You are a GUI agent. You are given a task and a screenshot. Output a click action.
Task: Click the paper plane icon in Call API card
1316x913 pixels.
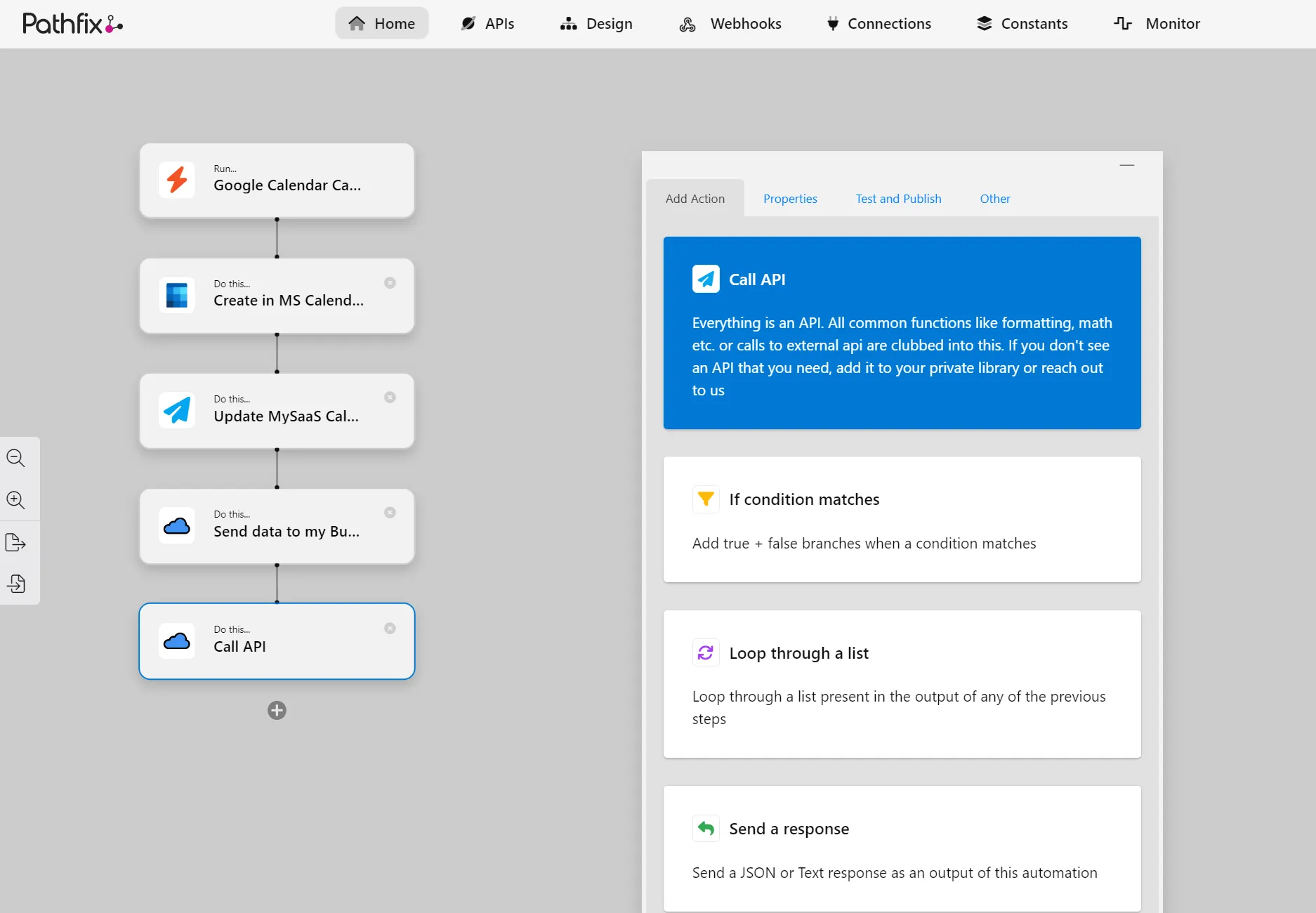(706, 279)
